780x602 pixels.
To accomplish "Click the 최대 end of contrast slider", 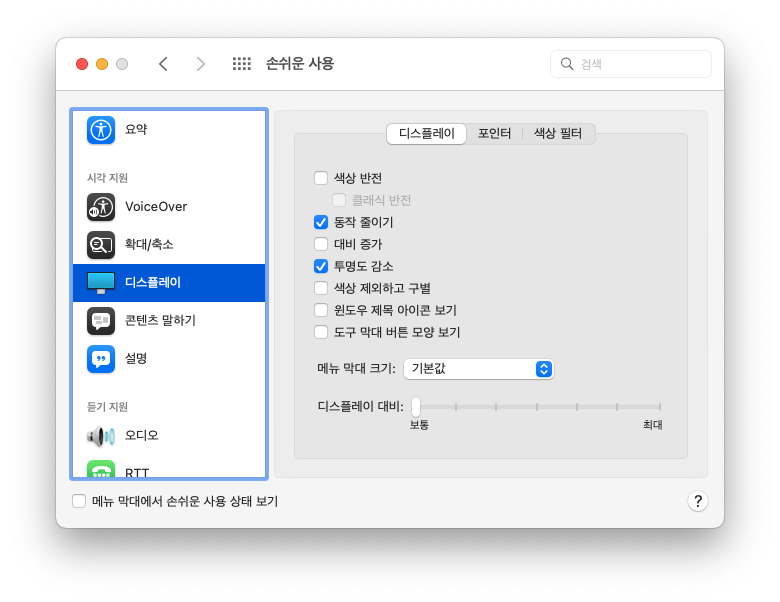I will coord(660,407).
